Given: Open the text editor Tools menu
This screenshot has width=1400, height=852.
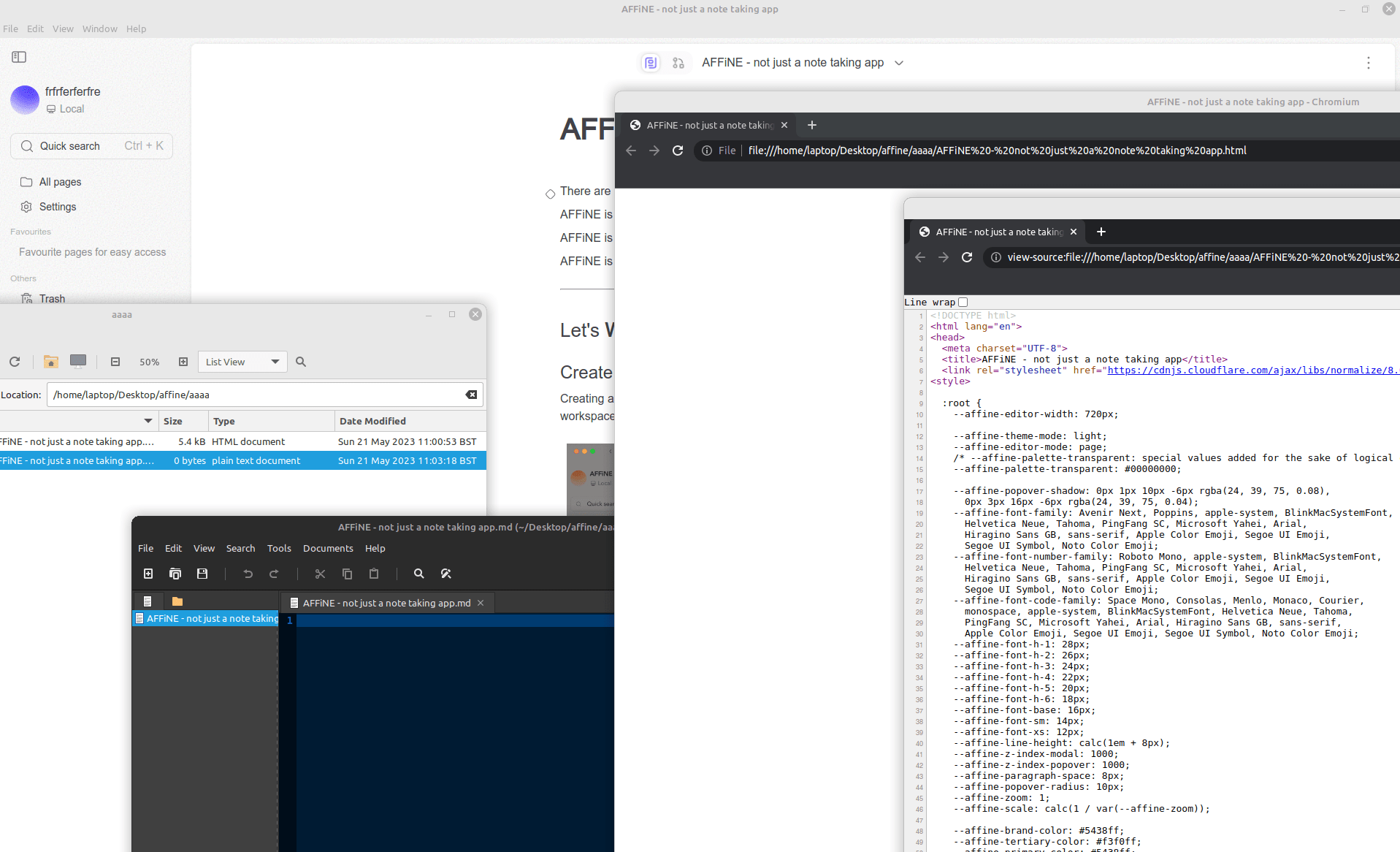Looking at the screenshot, I should pos(279,548).
